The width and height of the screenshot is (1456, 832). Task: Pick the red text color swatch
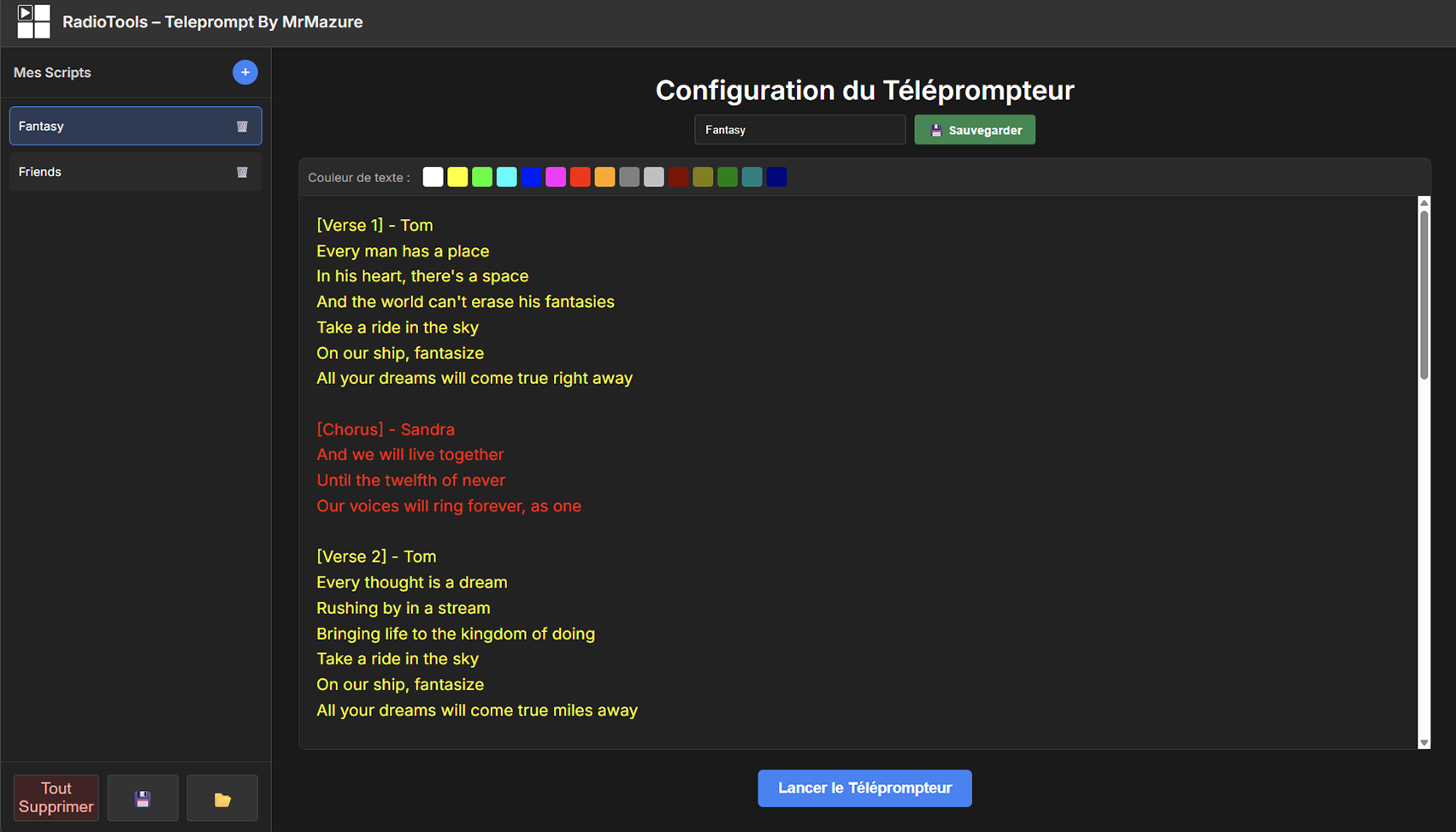(x=581, y=177)
